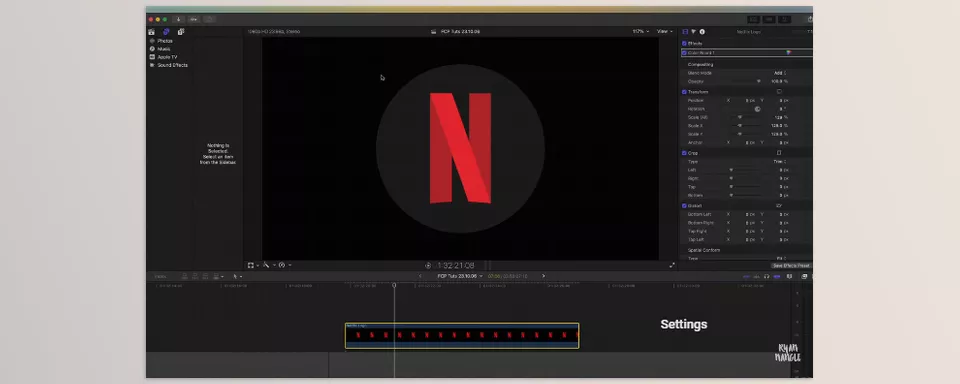Click the timeline Index button
The height and width of the screenshot is (384, 960).
(160, 276)
